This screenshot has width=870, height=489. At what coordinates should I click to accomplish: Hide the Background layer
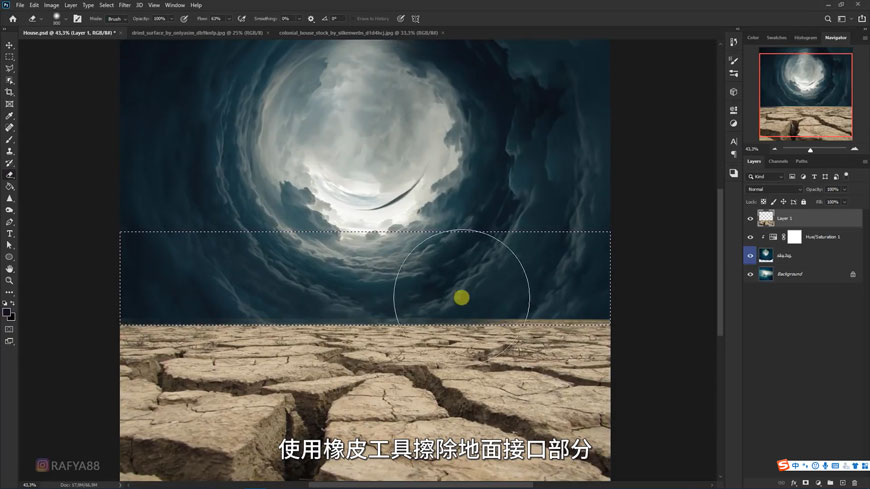tap(750, 274)
